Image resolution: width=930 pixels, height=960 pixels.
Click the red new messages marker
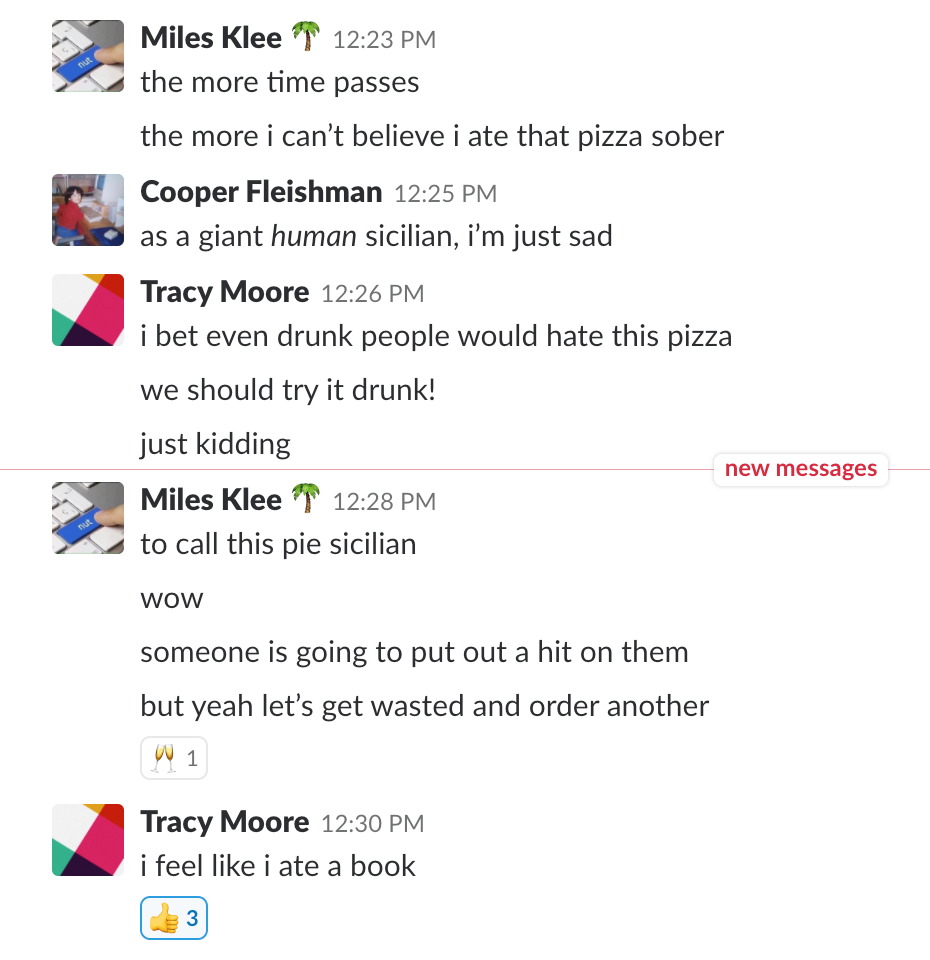pos(801,469)
